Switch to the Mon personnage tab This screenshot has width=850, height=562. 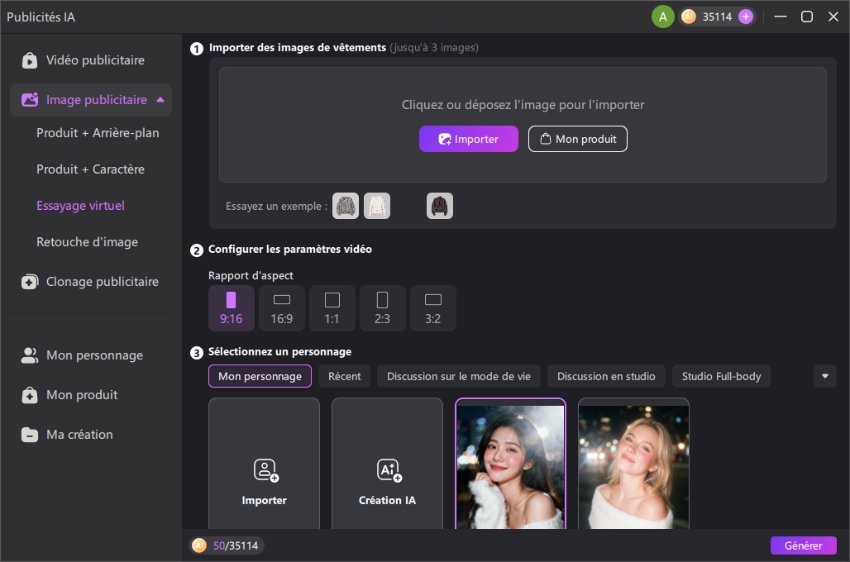pyautogui.click(x=260, y=376)
